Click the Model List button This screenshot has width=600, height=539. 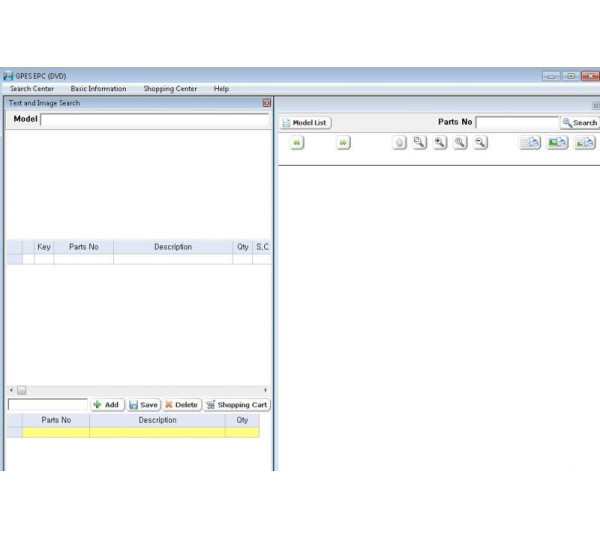click(305, 123)
